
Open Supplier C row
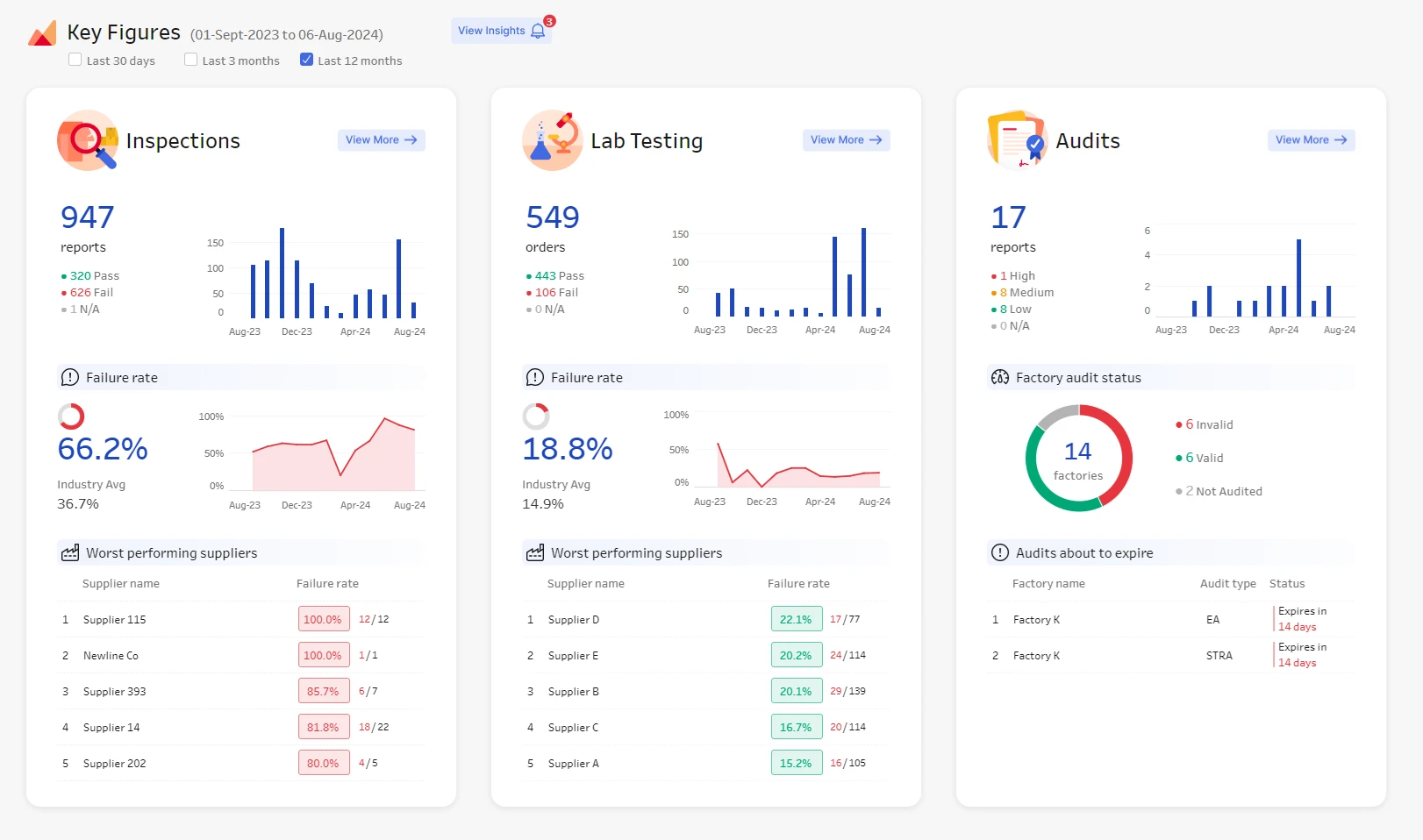[706, 728]
